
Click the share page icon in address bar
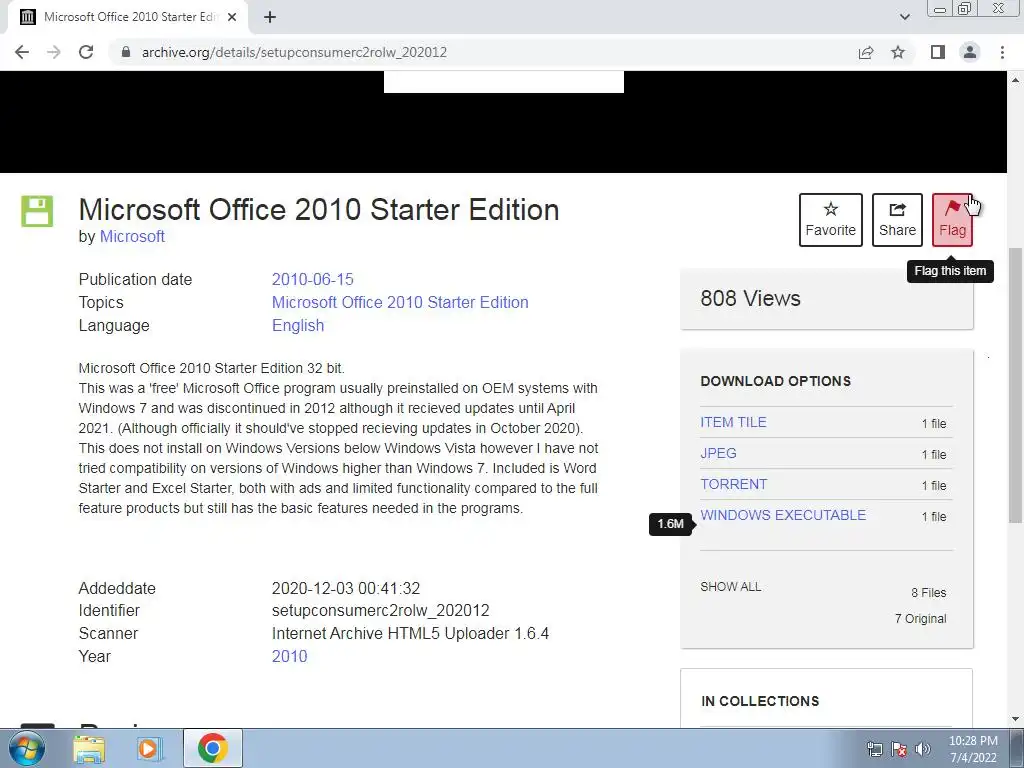tap(866, 52)
